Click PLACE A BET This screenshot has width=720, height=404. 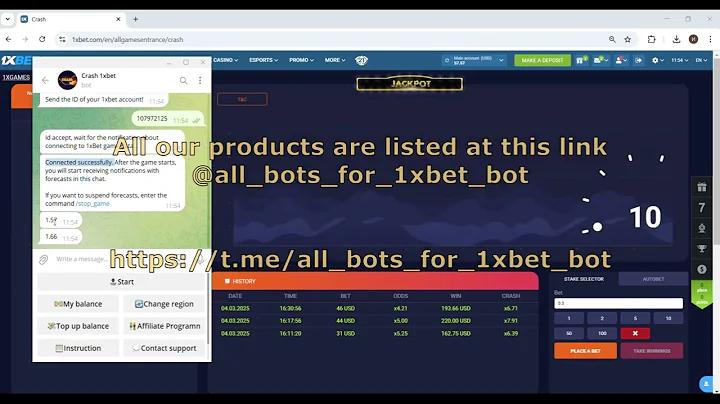[x=585, y=351]
